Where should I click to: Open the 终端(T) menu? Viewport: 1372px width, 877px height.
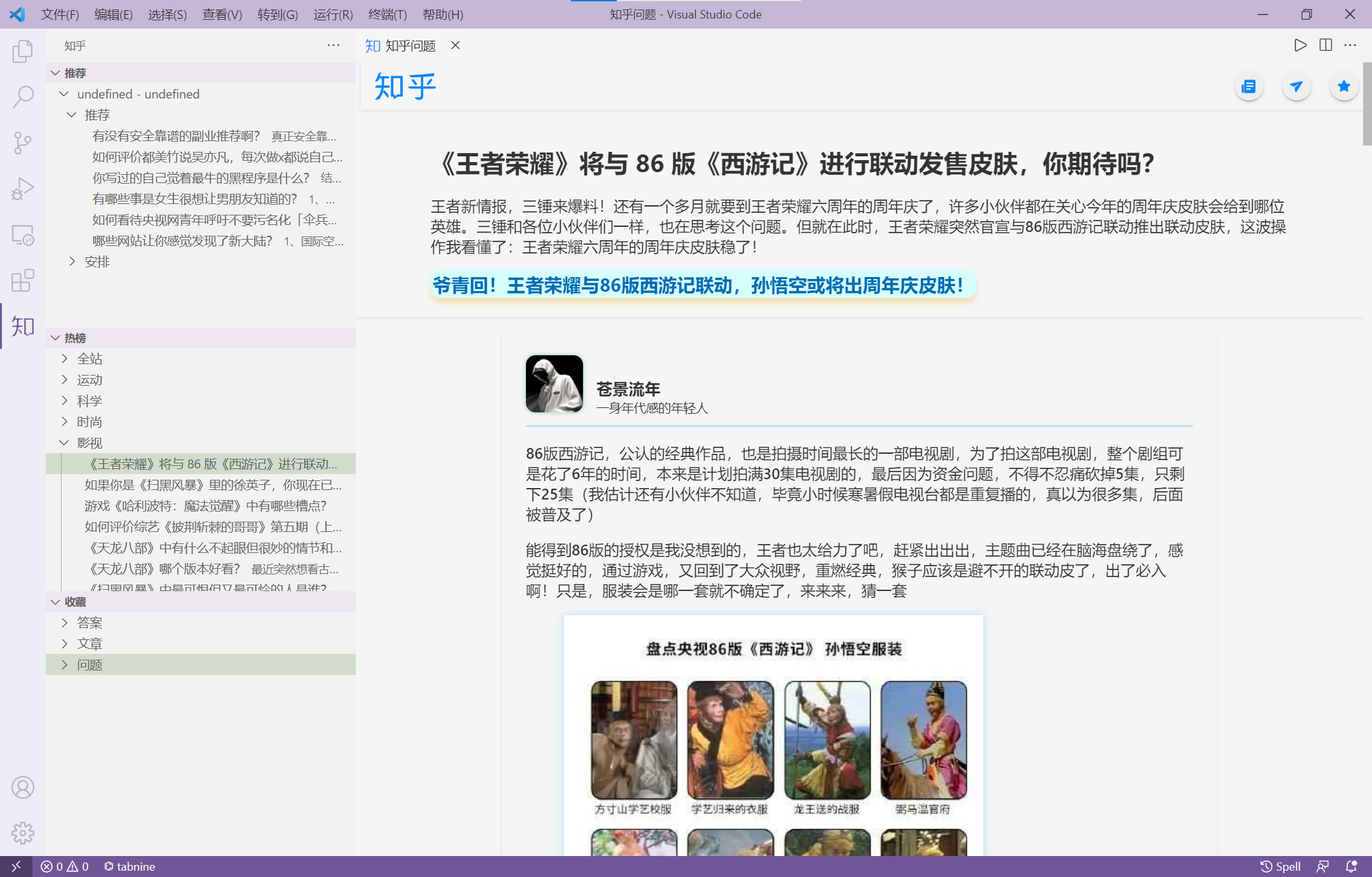tap(387, 14)
